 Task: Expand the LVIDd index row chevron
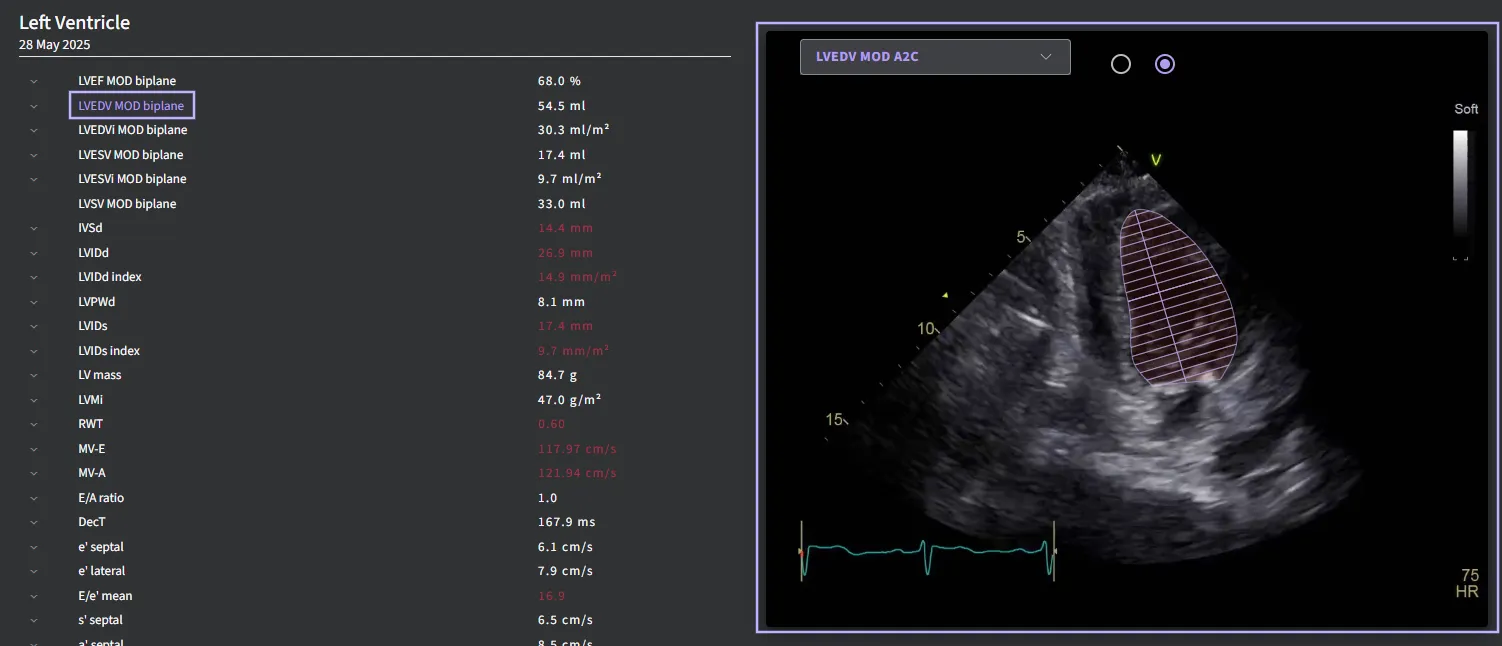[x=34, y=277]
